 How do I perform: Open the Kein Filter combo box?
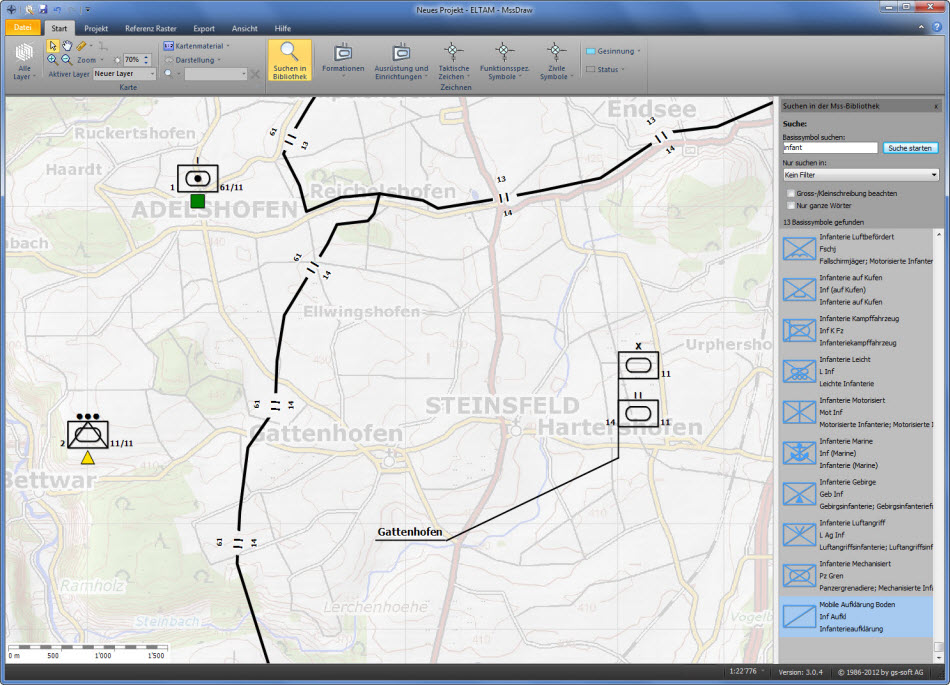point(860,175)
